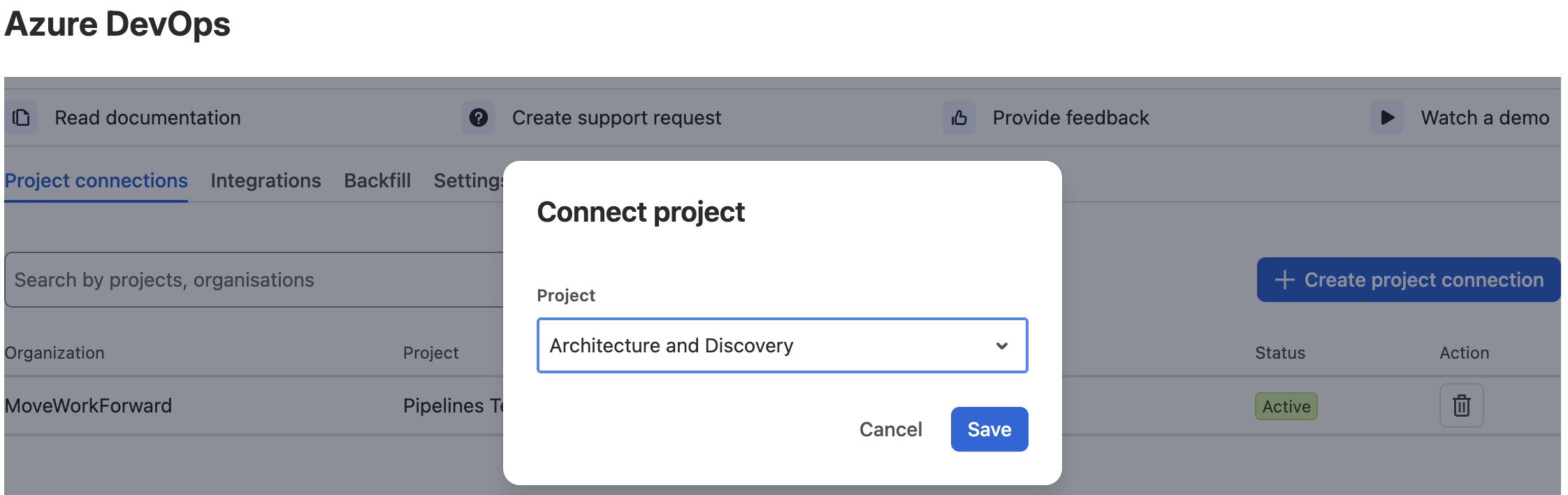
Task: Open the Provide feedback link
Action: [1071, 117]
